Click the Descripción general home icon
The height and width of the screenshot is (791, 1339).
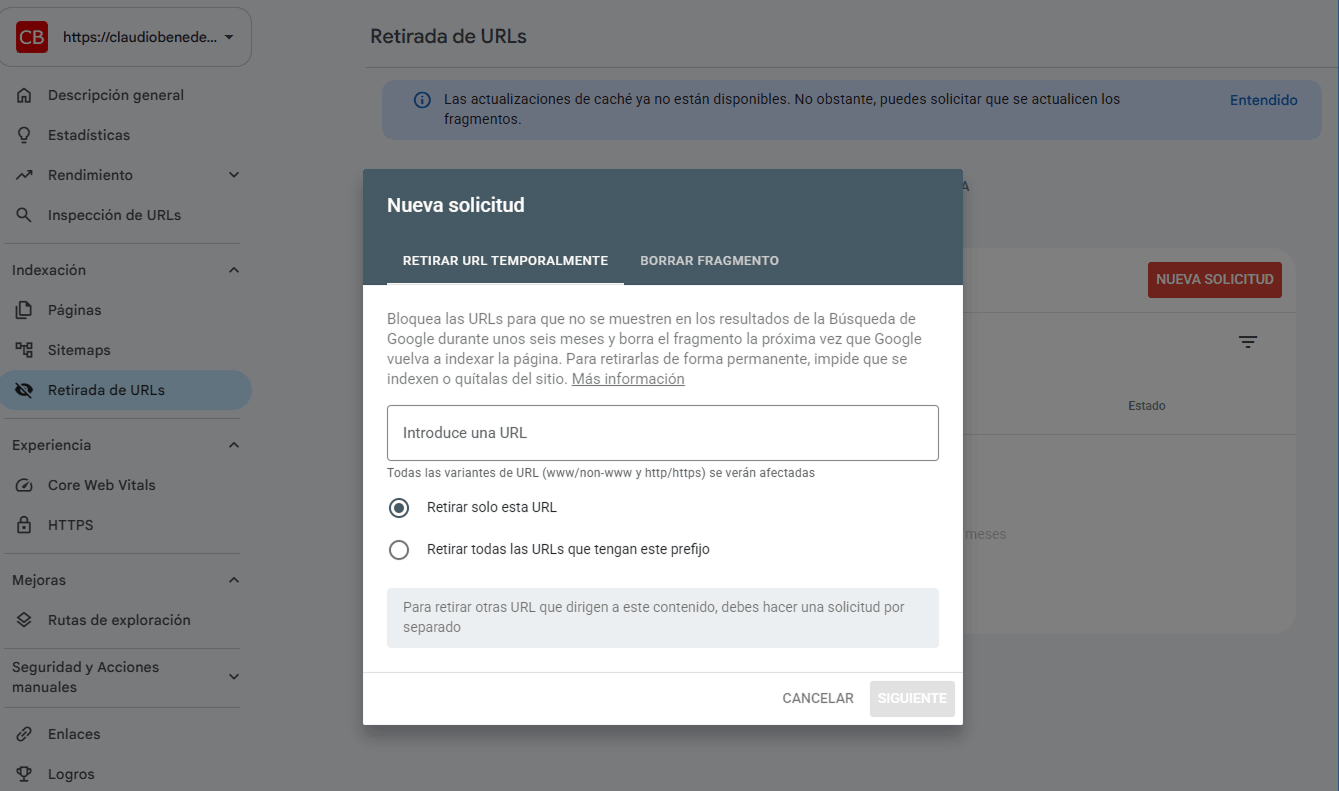click(x=25, y=95)
